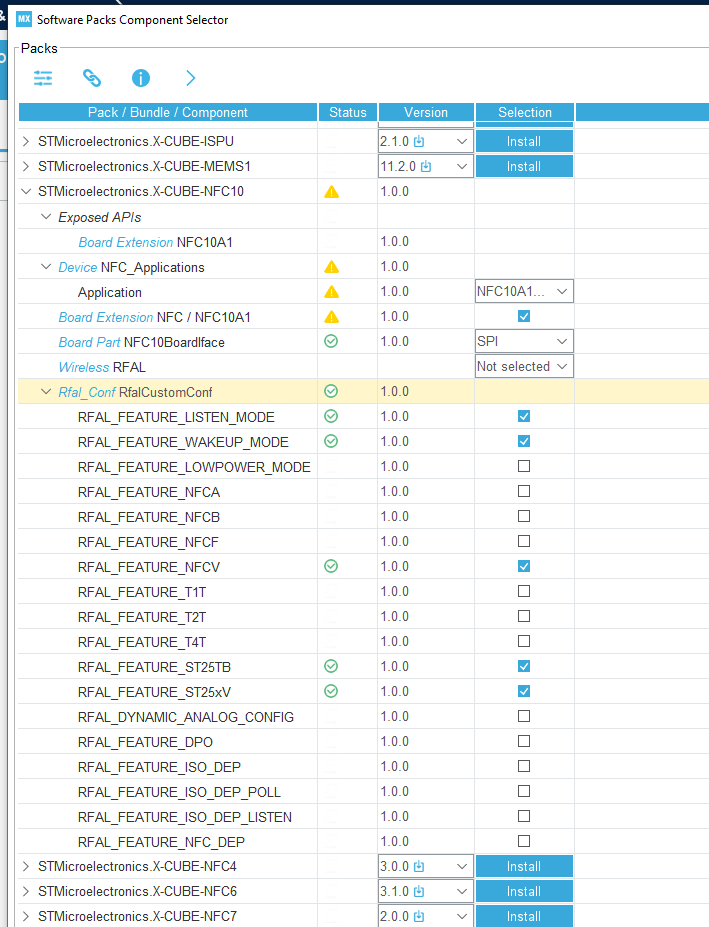
Task: Click green check status of RfalCustomConf
Action: [331, 391]
